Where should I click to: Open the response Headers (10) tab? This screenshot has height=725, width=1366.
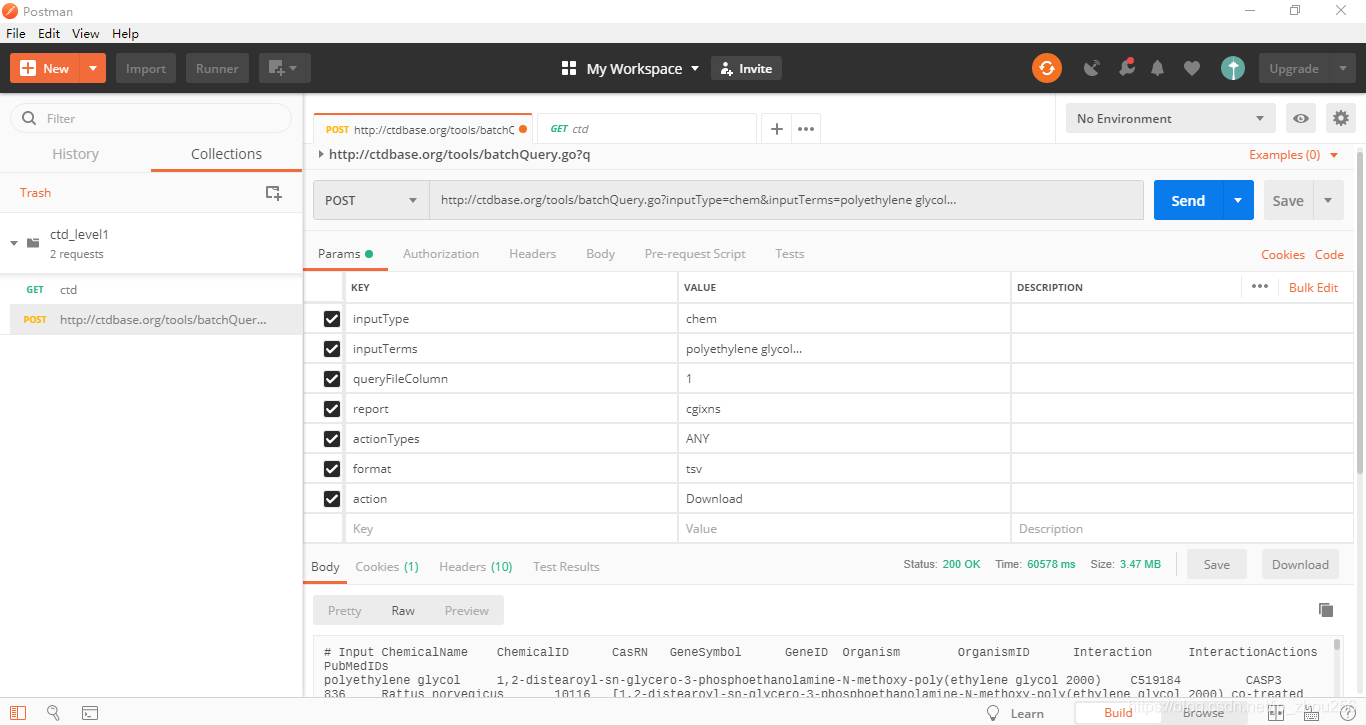[x=476, y=566]
